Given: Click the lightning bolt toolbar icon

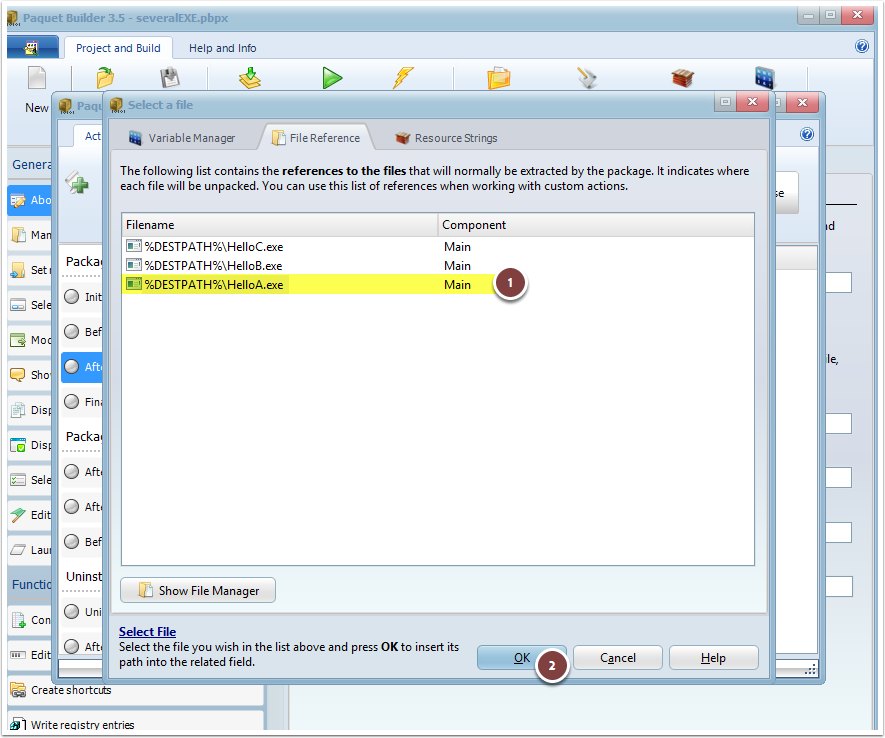Looking at the screenshot, I should pyautogui.click(x=403, y=78).
